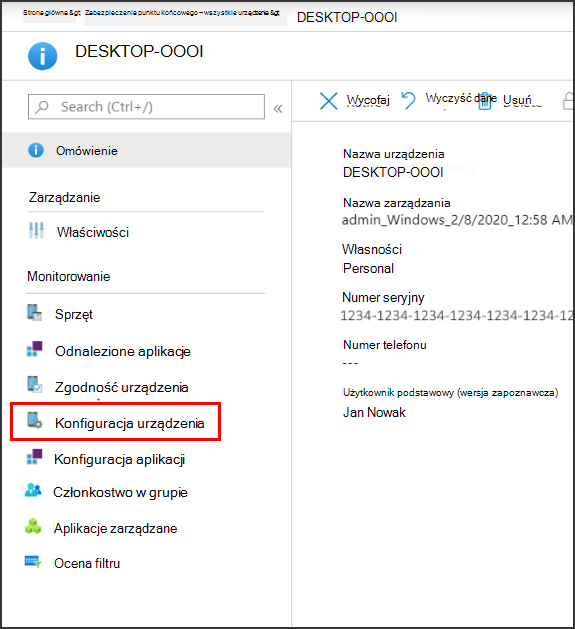The width and height of the screenshot is (575, 629).
Task: Open Konfiguracja aplikacji menu item
Action: (120, 459)
